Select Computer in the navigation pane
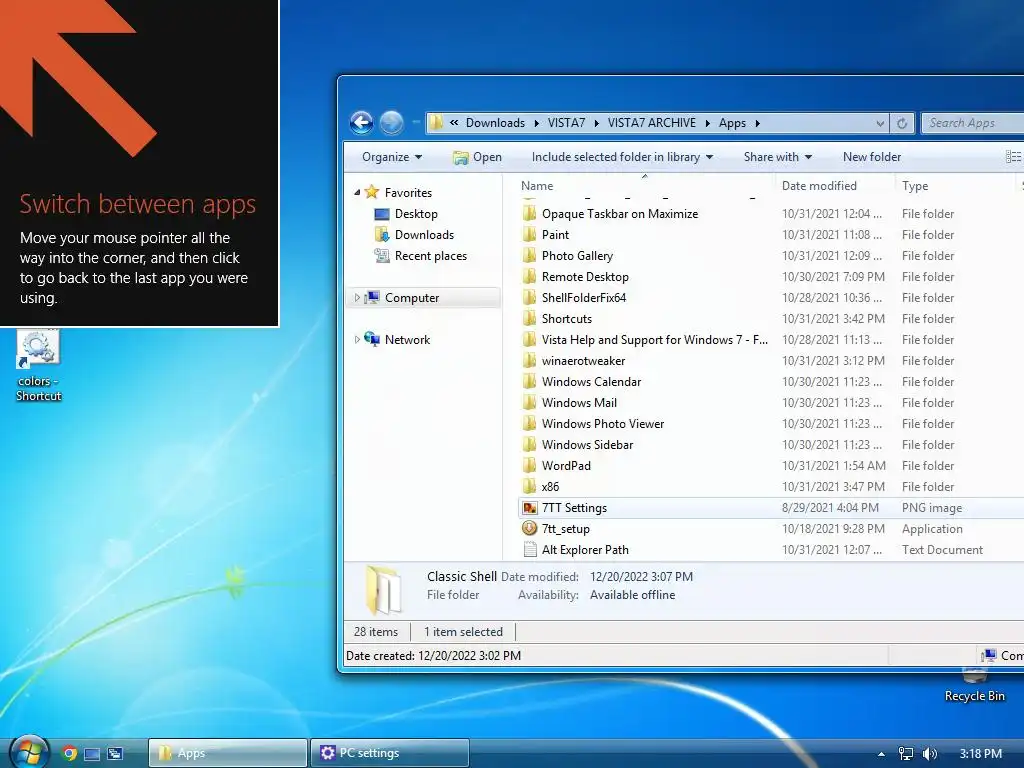 tap(411, 297)
